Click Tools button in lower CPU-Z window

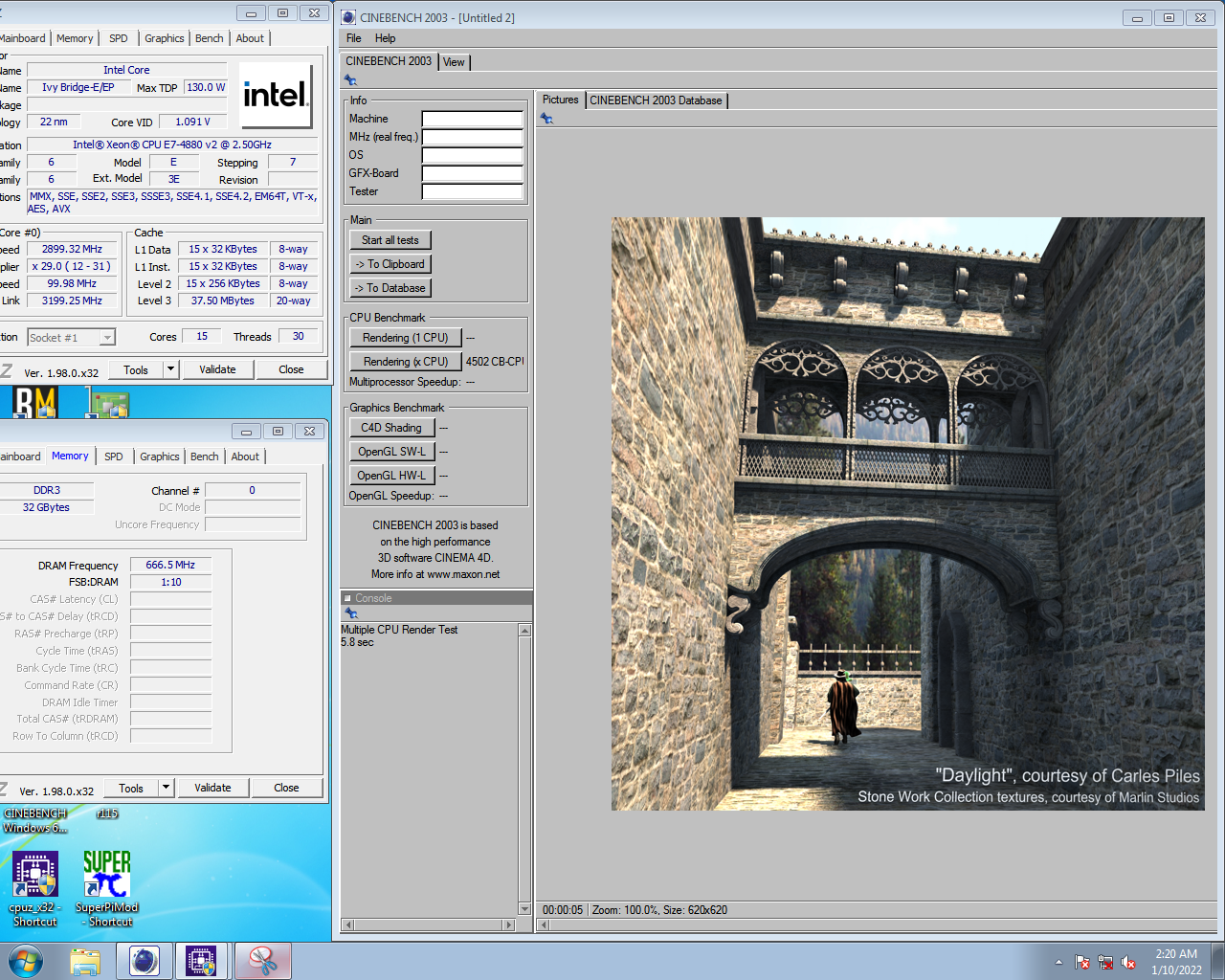click(131, 788)
